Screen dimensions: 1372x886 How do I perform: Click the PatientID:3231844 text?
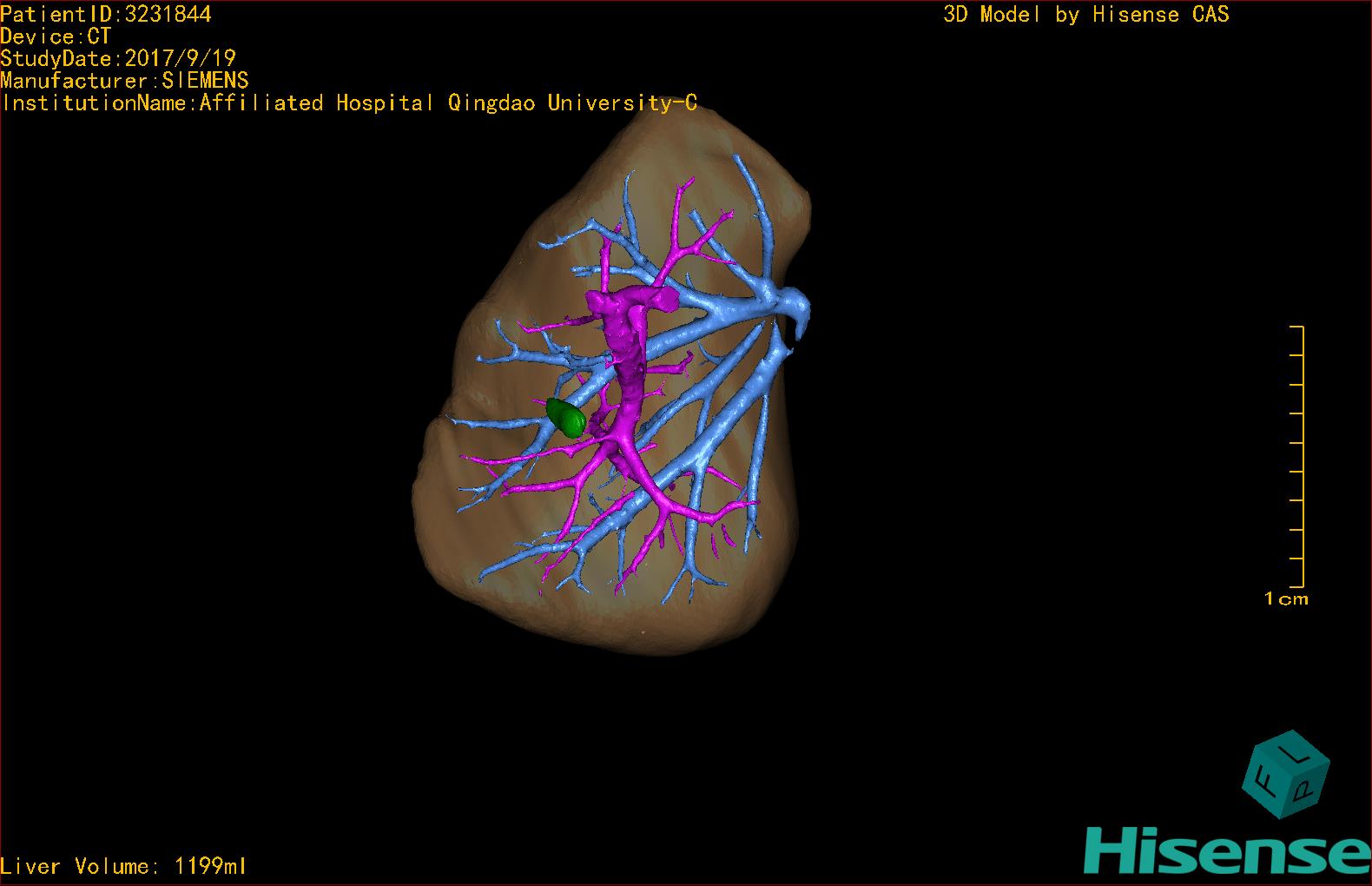coord(106,14)
